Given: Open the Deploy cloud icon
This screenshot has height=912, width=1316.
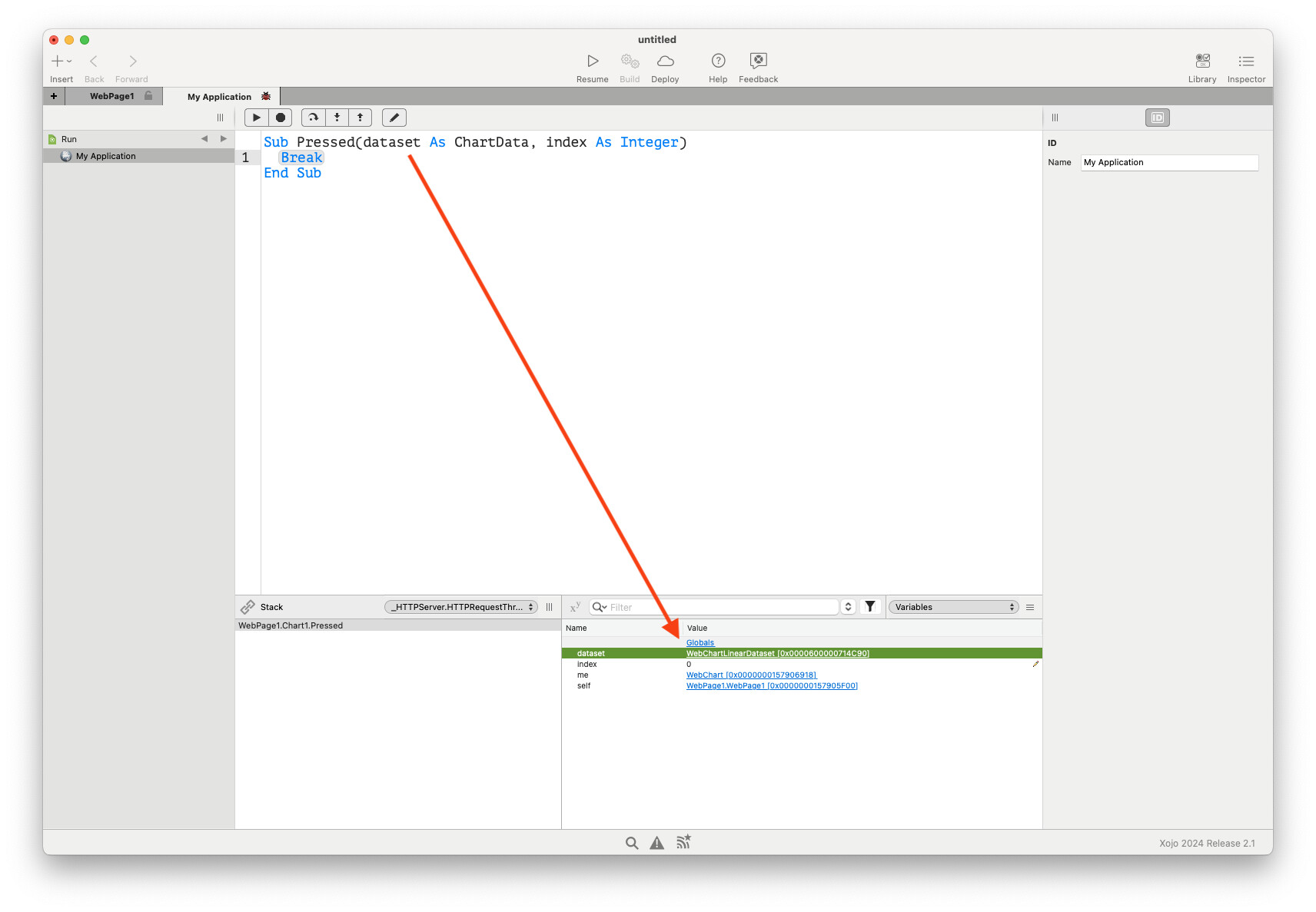Looking at the screenshot, I should [665, 61].
